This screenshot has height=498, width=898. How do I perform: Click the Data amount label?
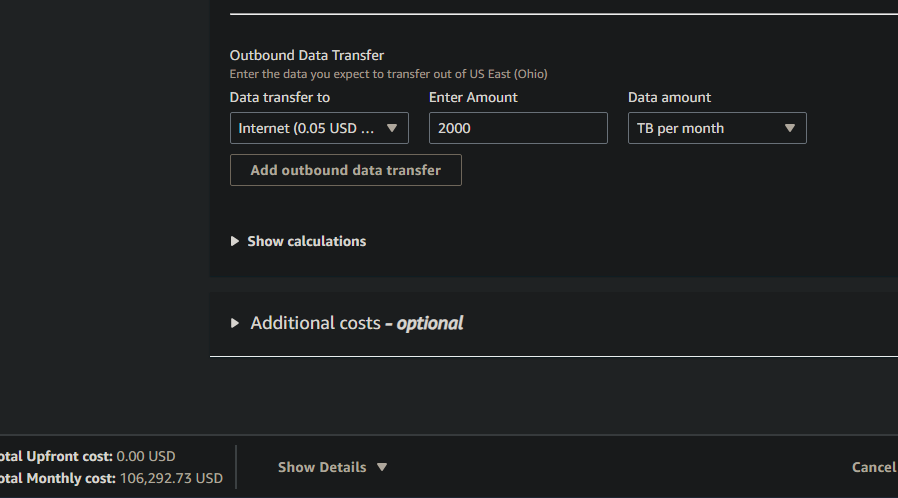(669, 97)
